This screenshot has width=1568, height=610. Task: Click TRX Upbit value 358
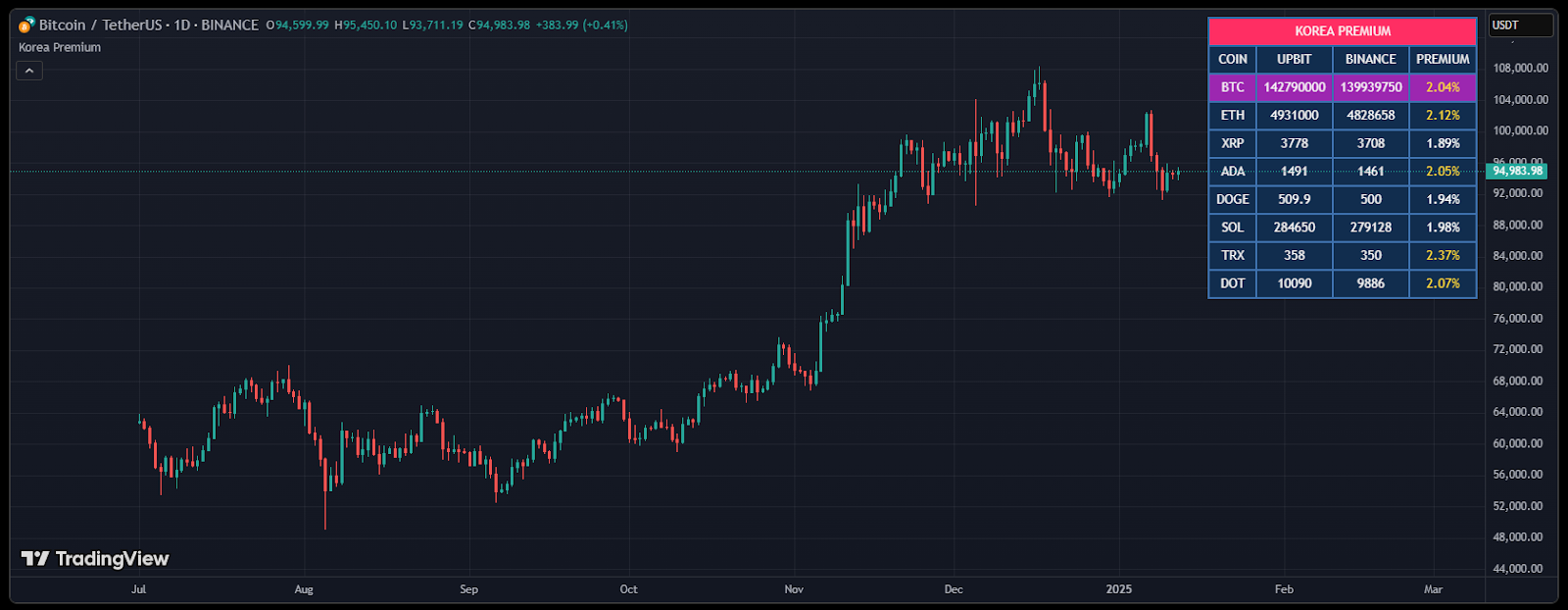tap(1295, 255)
